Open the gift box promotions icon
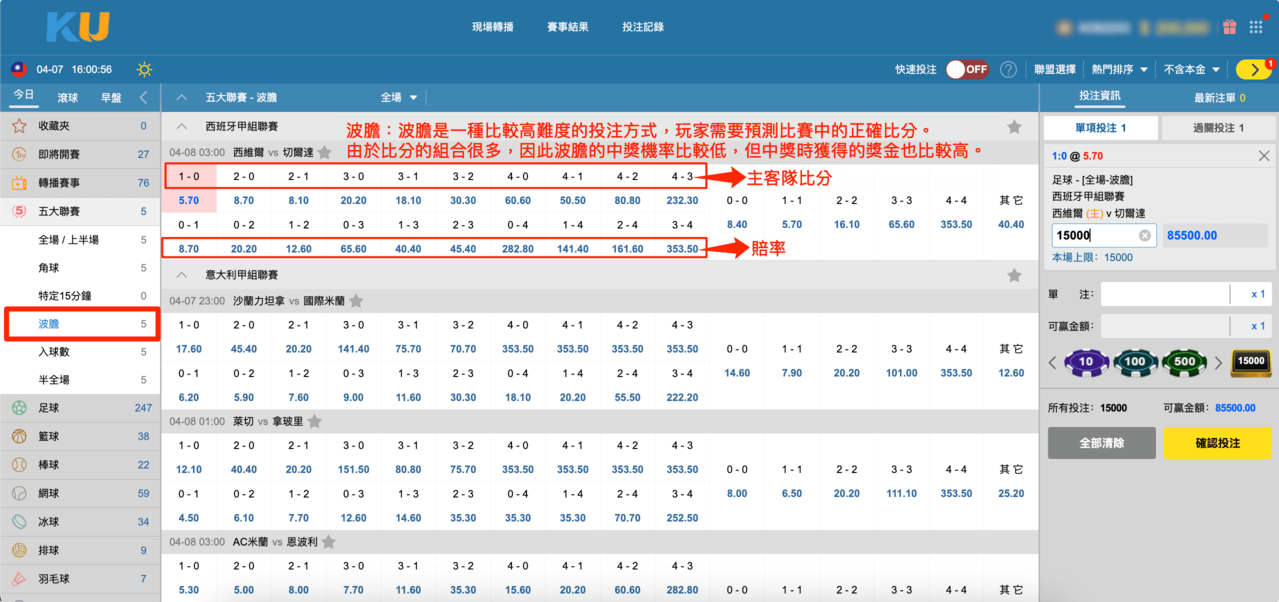This screenshot has width=1279, height=602. pyautogui.click(x=1229, y=27)
